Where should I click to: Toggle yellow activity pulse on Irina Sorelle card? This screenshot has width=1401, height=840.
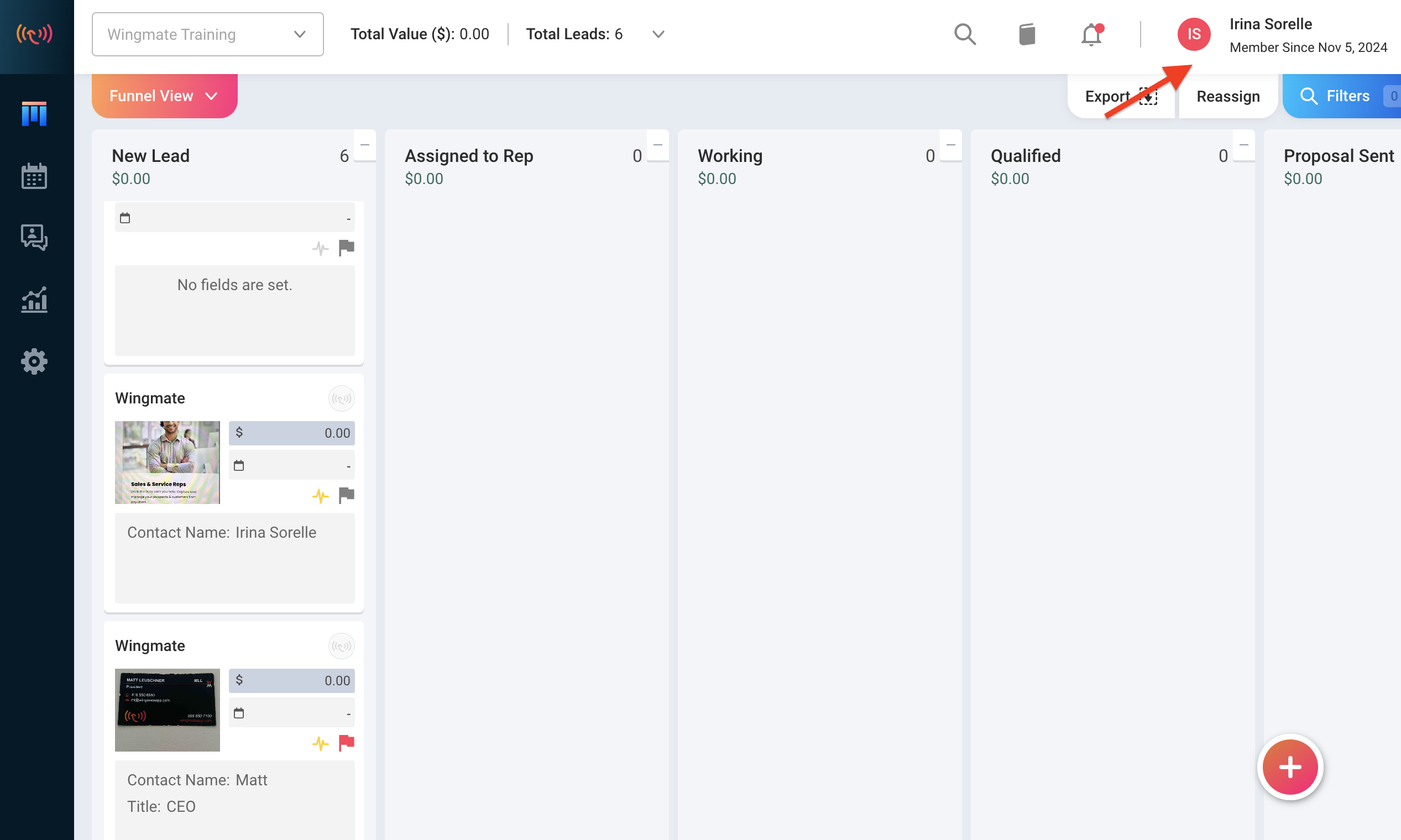(321, 496)
